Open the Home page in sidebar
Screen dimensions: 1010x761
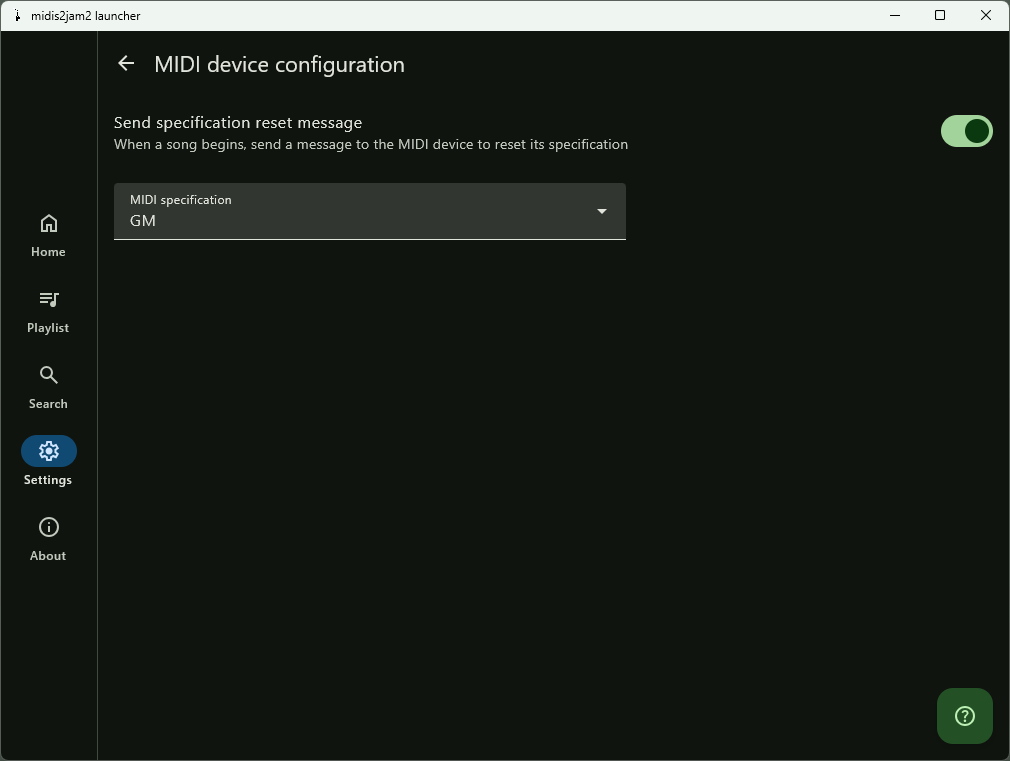click(x=48, y=236)
